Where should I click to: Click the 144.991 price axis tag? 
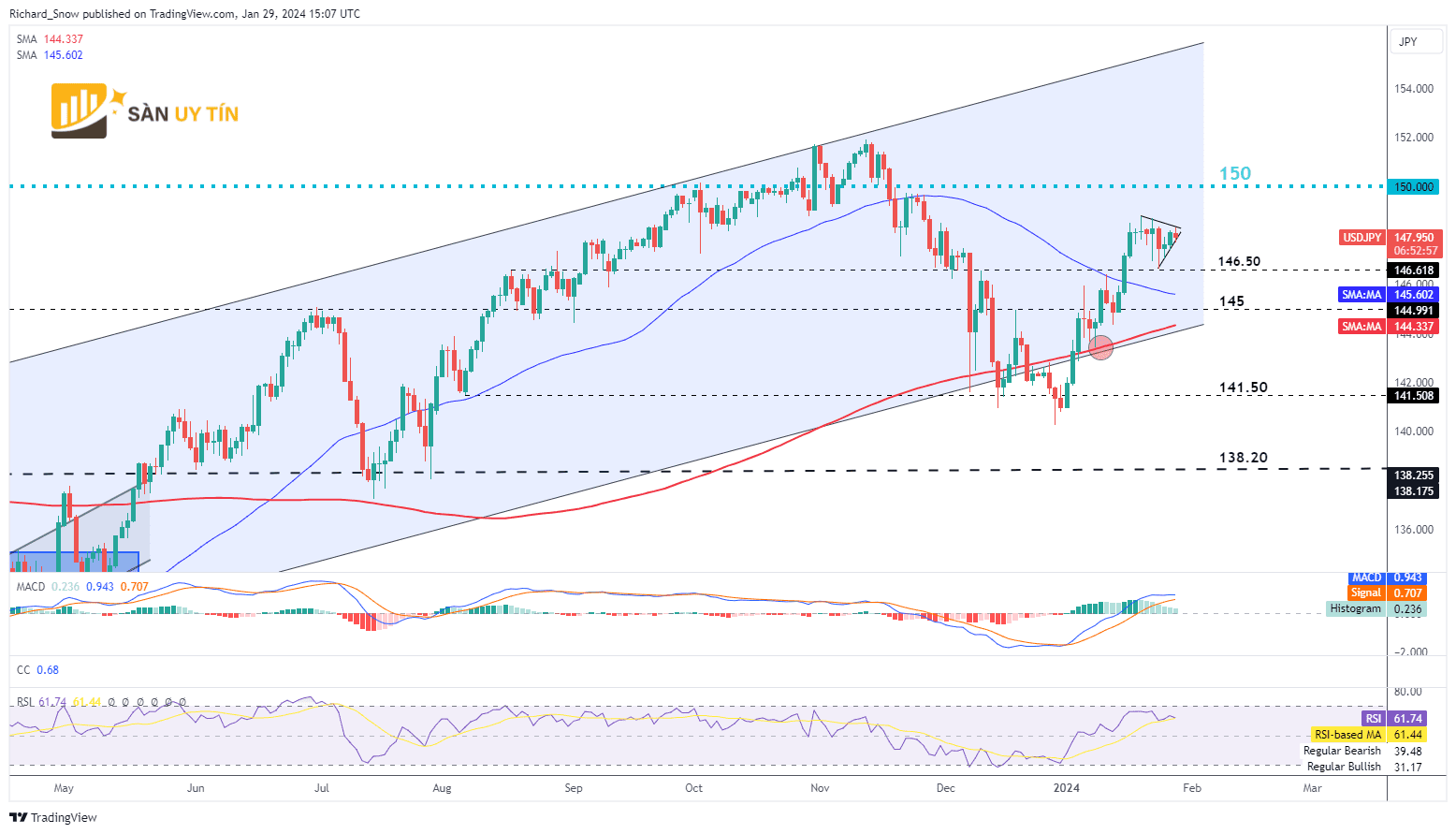click(x=1414, y=311)
